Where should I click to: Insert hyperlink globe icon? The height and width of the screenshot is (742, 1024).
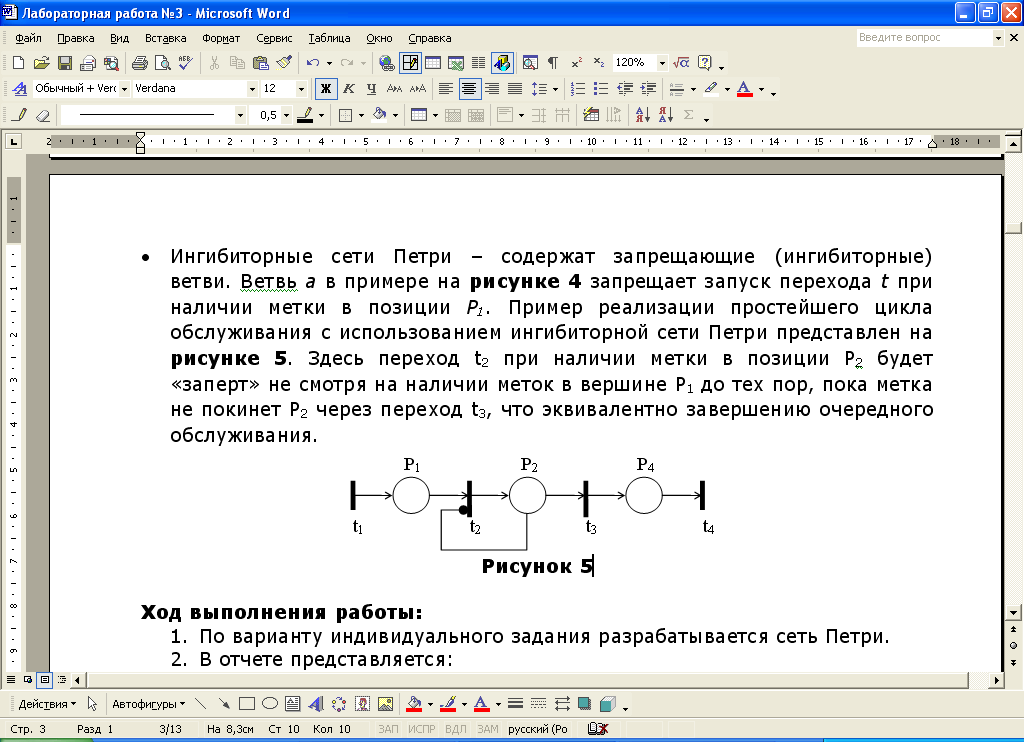387,63
